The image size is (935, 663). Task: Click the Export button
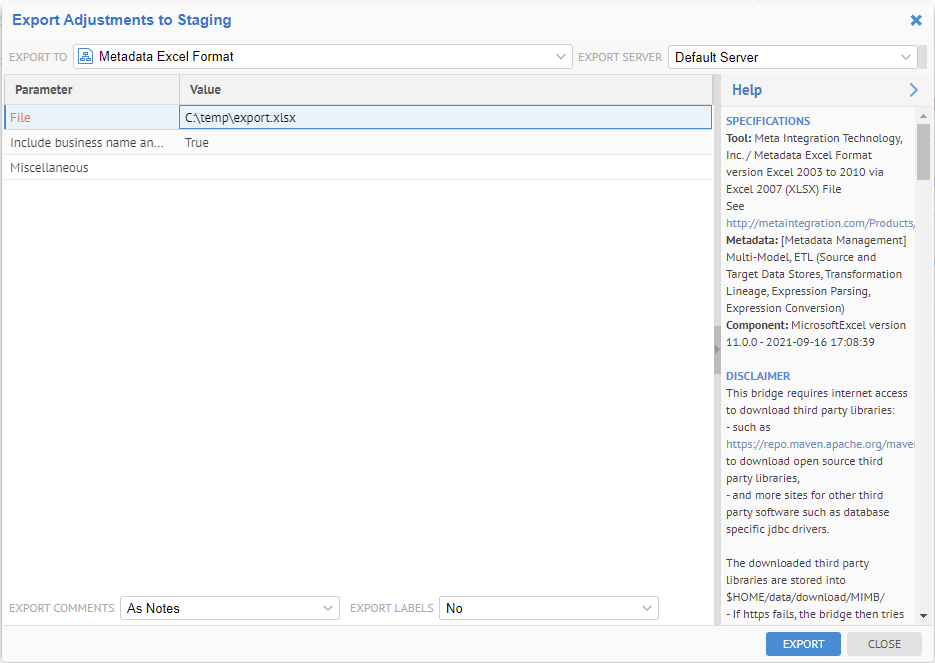(x=803, y=644)
